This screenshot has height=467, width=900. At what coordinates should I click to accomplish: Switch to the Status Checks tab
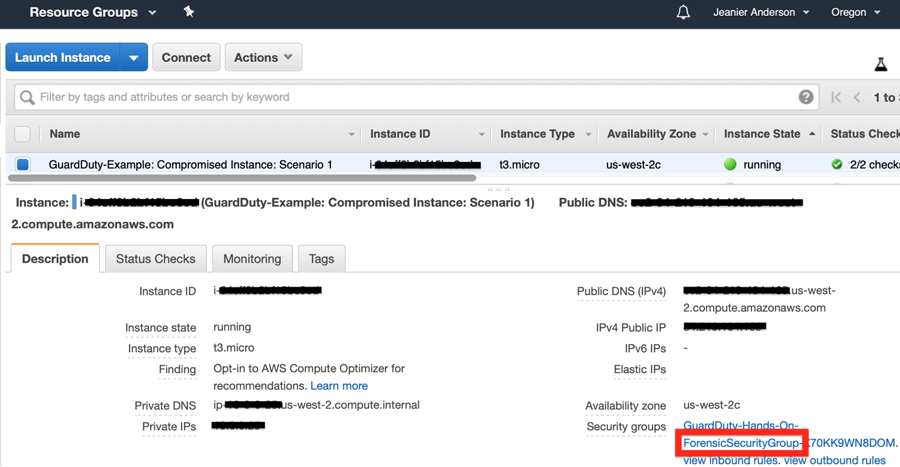pos(156,259)
